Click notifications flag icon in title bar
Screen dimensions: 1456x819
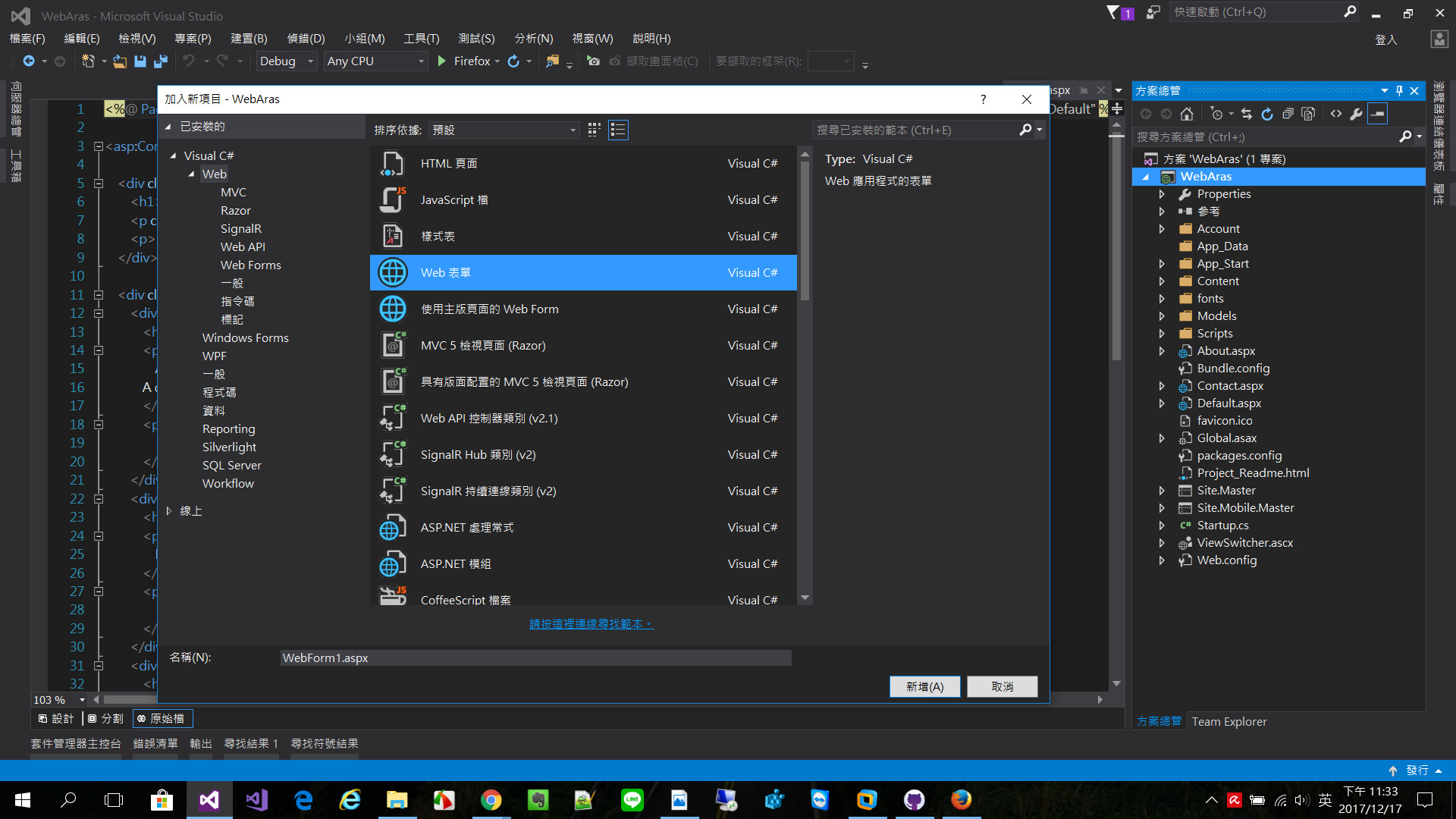(x=1114, y=12)
